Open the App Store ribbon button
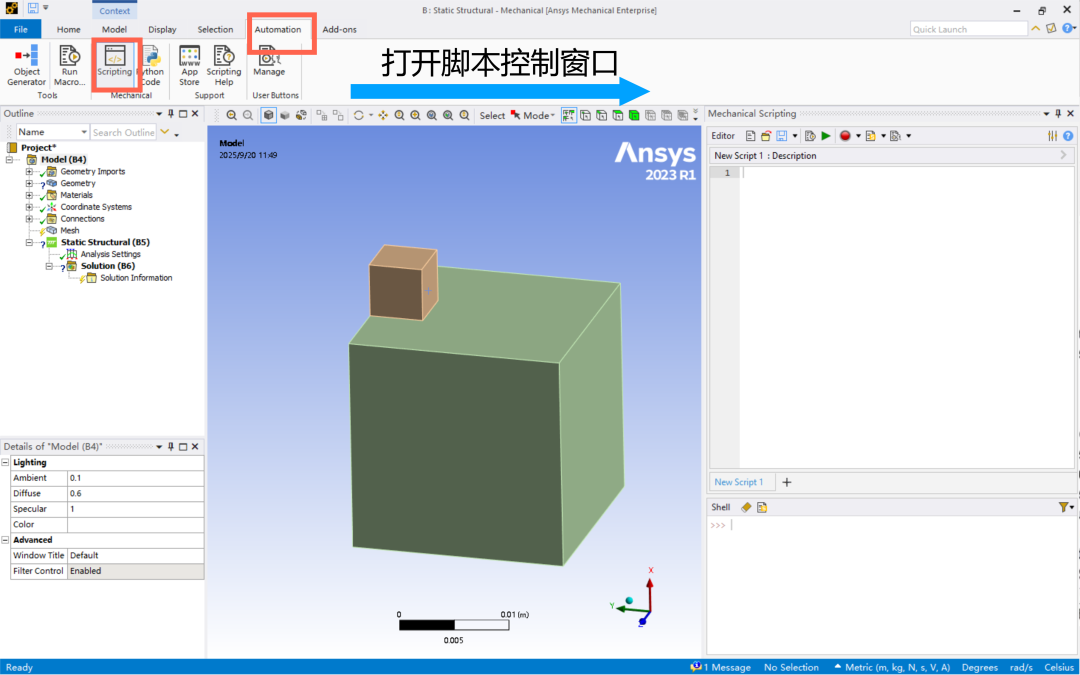Image resolution: width=1080 pixels, height=675 pixels. coord(189,64)
